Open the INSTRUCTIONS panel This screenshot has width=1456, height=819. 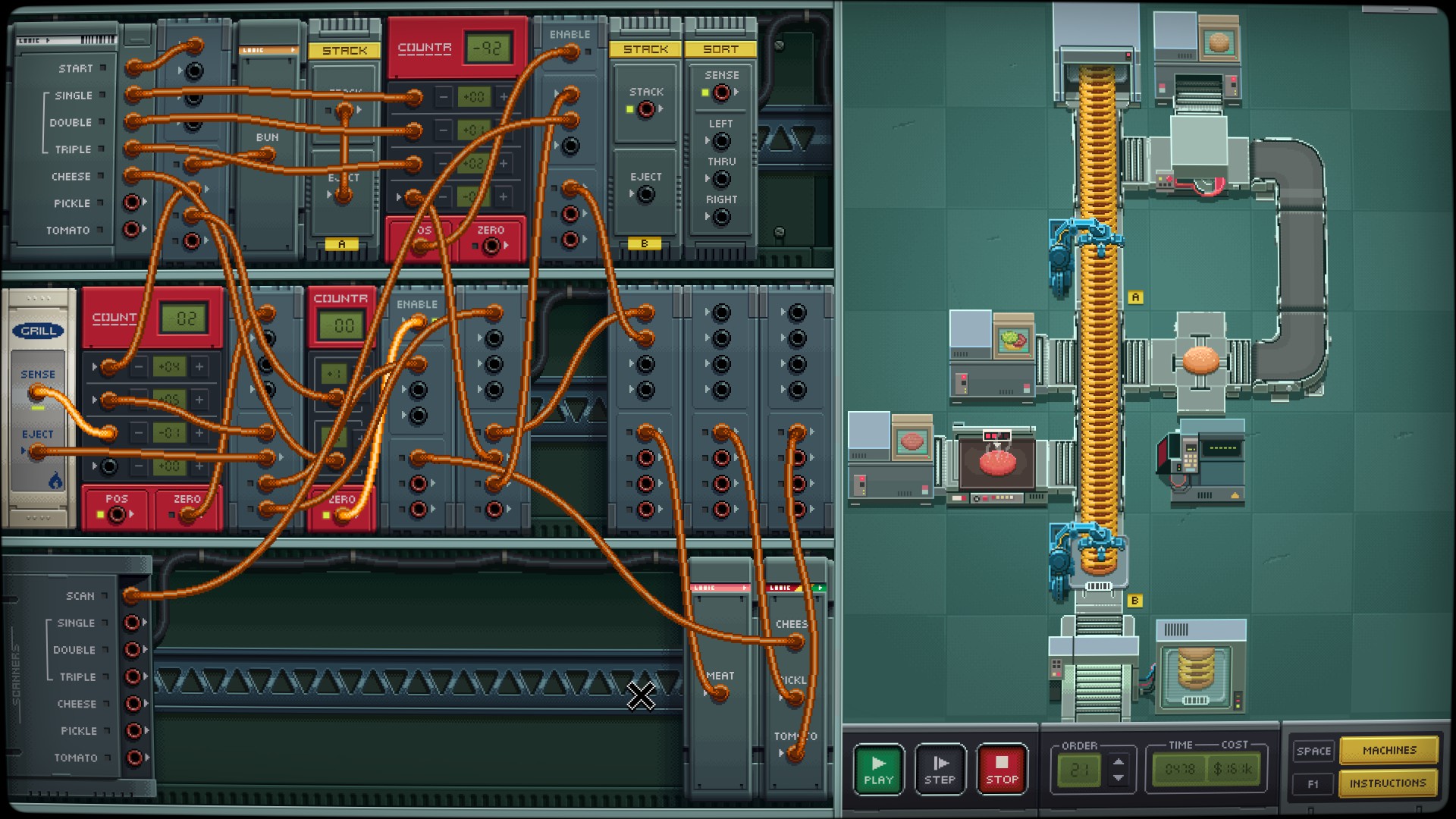click(x=1389, y=783)
